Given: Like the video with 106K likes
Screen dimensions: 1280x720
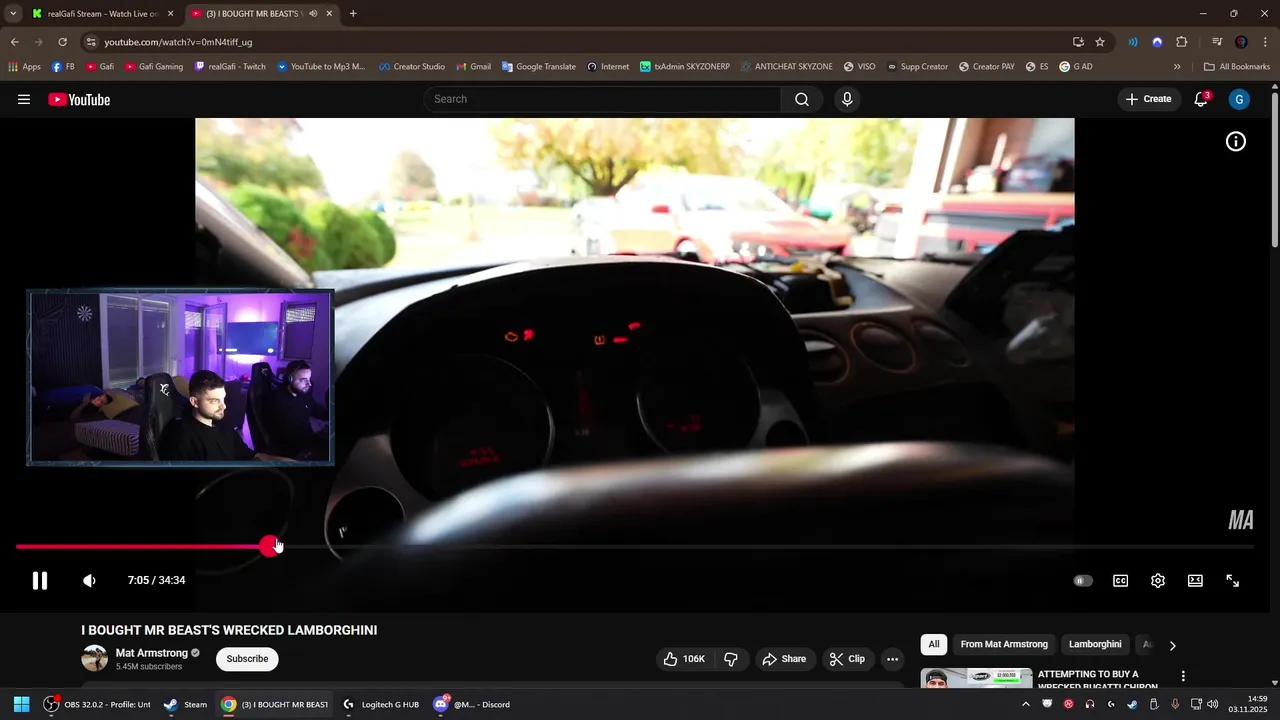Looking at the screenshot, I should [684, 659].
